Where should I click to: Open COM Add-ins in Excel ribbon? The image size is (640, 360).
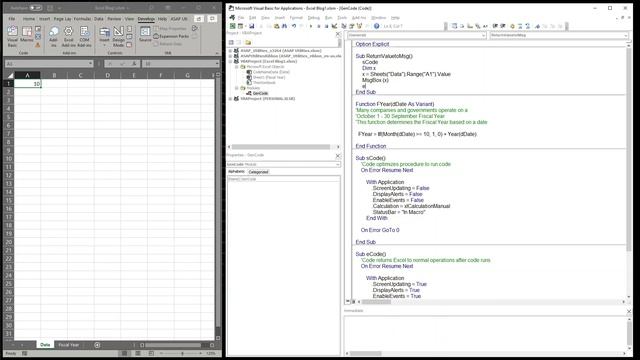(x=84, y=36)
